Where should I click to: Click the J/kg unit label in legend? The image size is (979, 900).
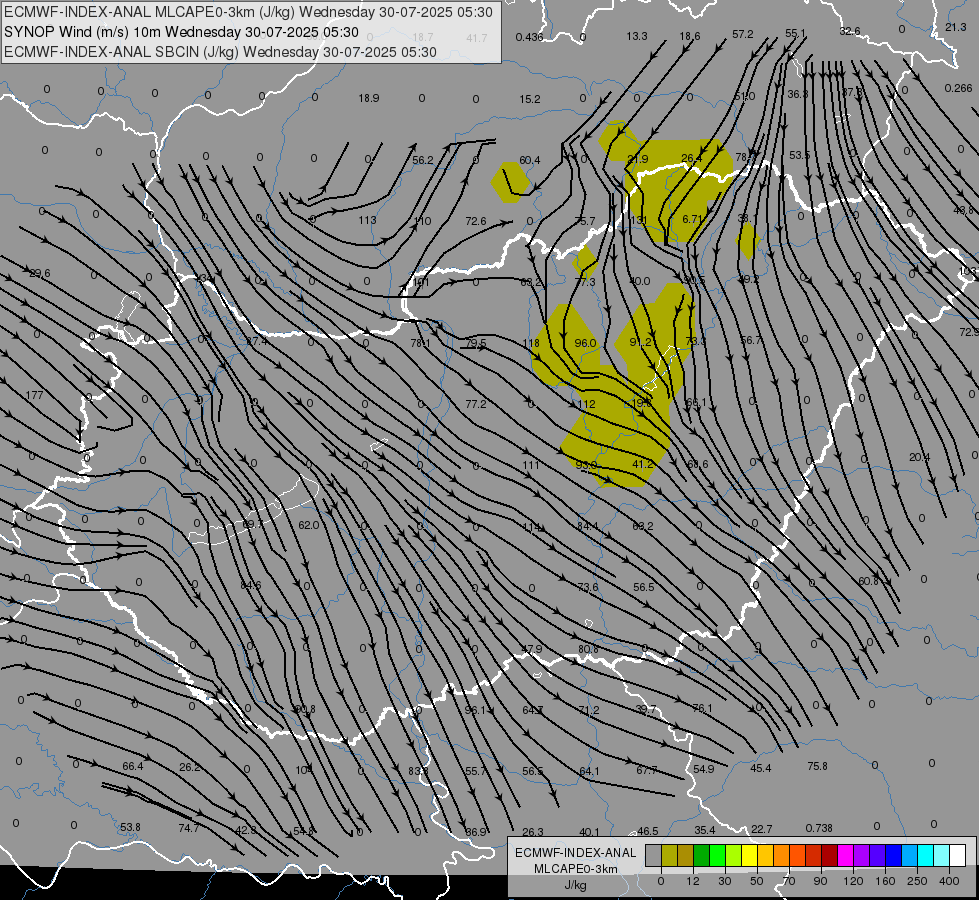pyautogui.click(x=576, y=885)
